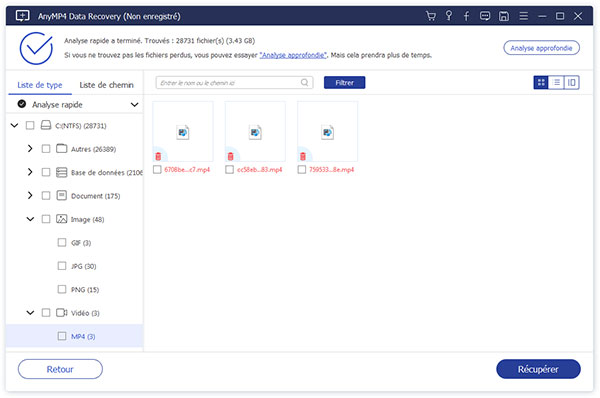Follow the "Analyse approfondie" hyperlink
Viewport: 600px width, 398px height.
[x=293, y=55]
